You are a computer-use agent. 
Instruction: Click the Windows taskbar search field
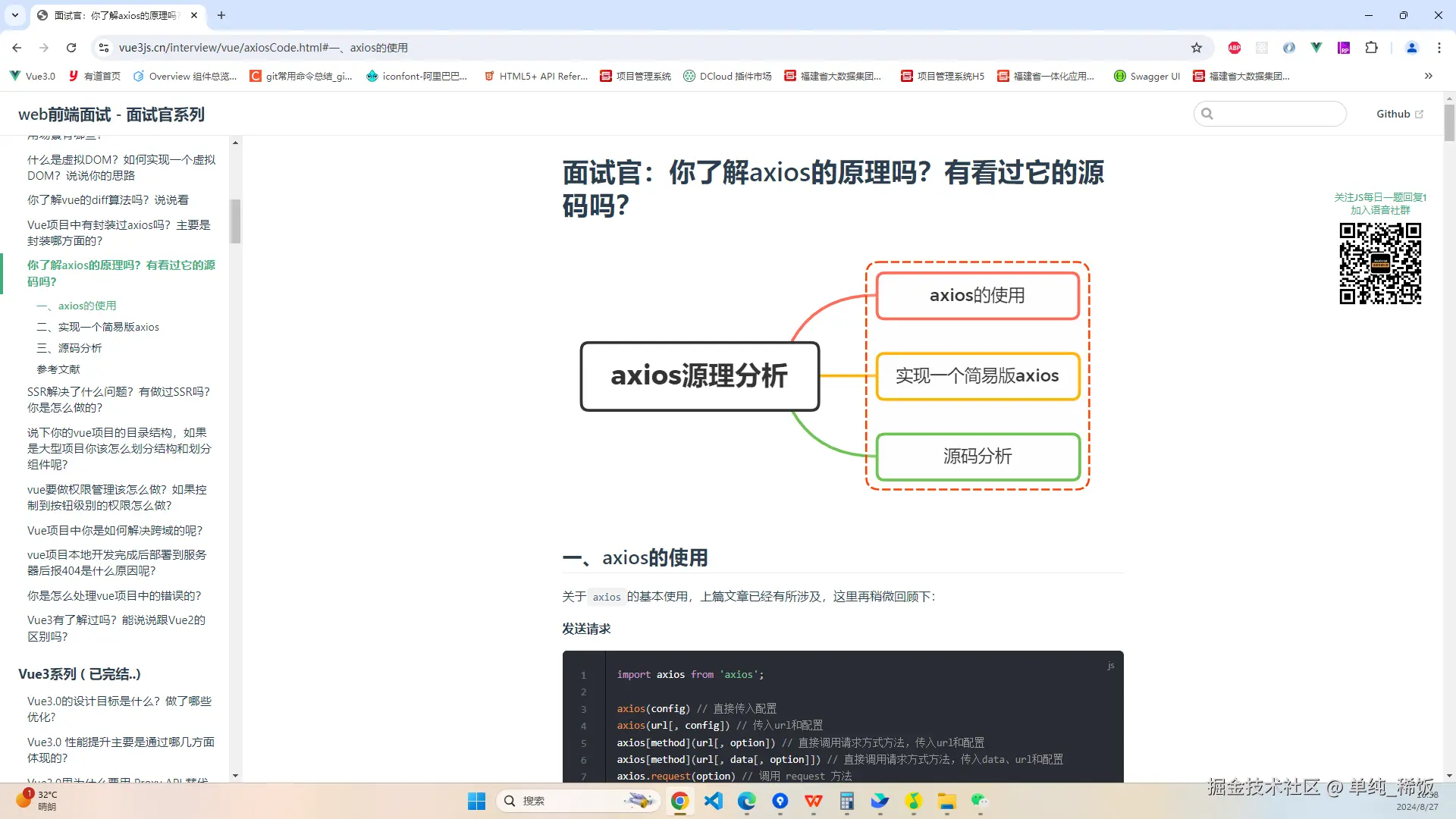coord(579,800)
